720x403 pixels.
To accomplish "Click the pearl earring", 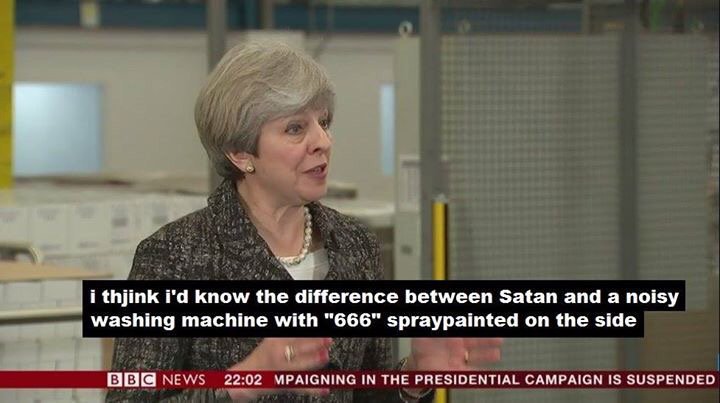I will point(249,168).
